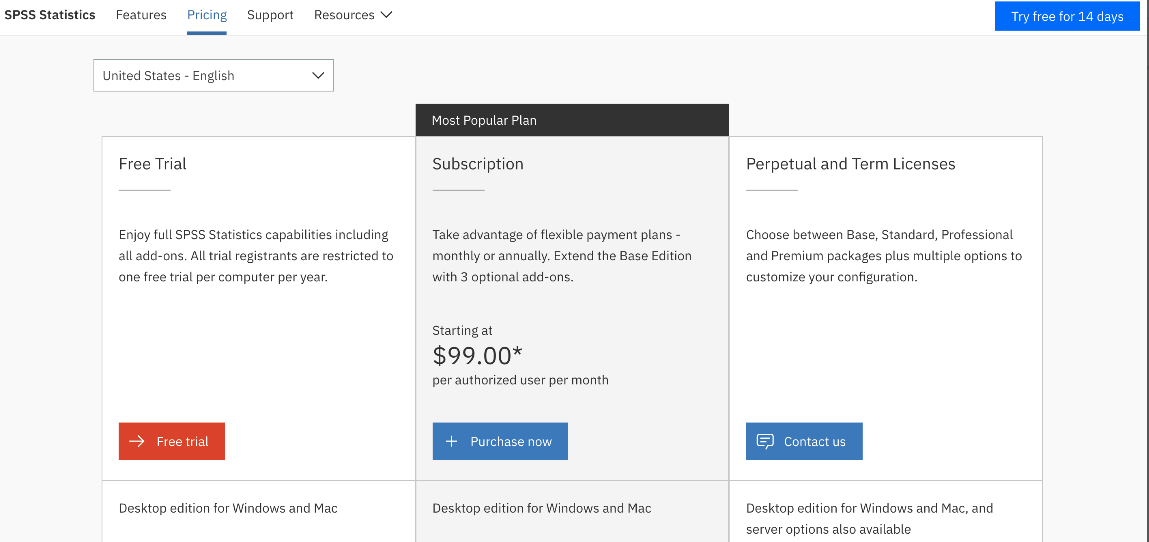This screenshot has width=1149, height=542.
Task: Open United States - English region dropdown
Action: [x=213, y=75]
